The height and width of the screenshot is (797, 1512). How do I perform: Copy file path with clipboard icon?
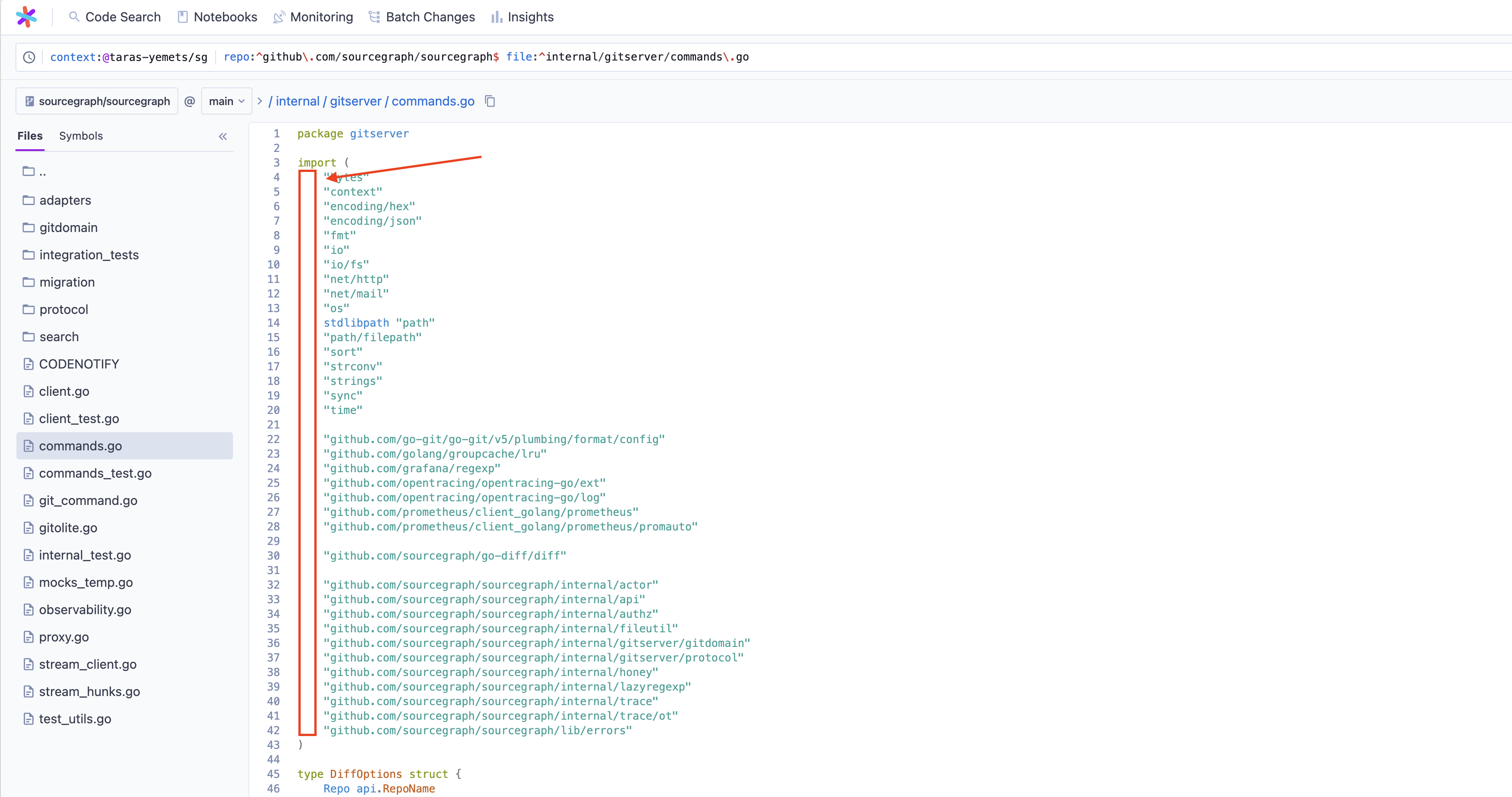pyautogui.click(x=490, y=101)
